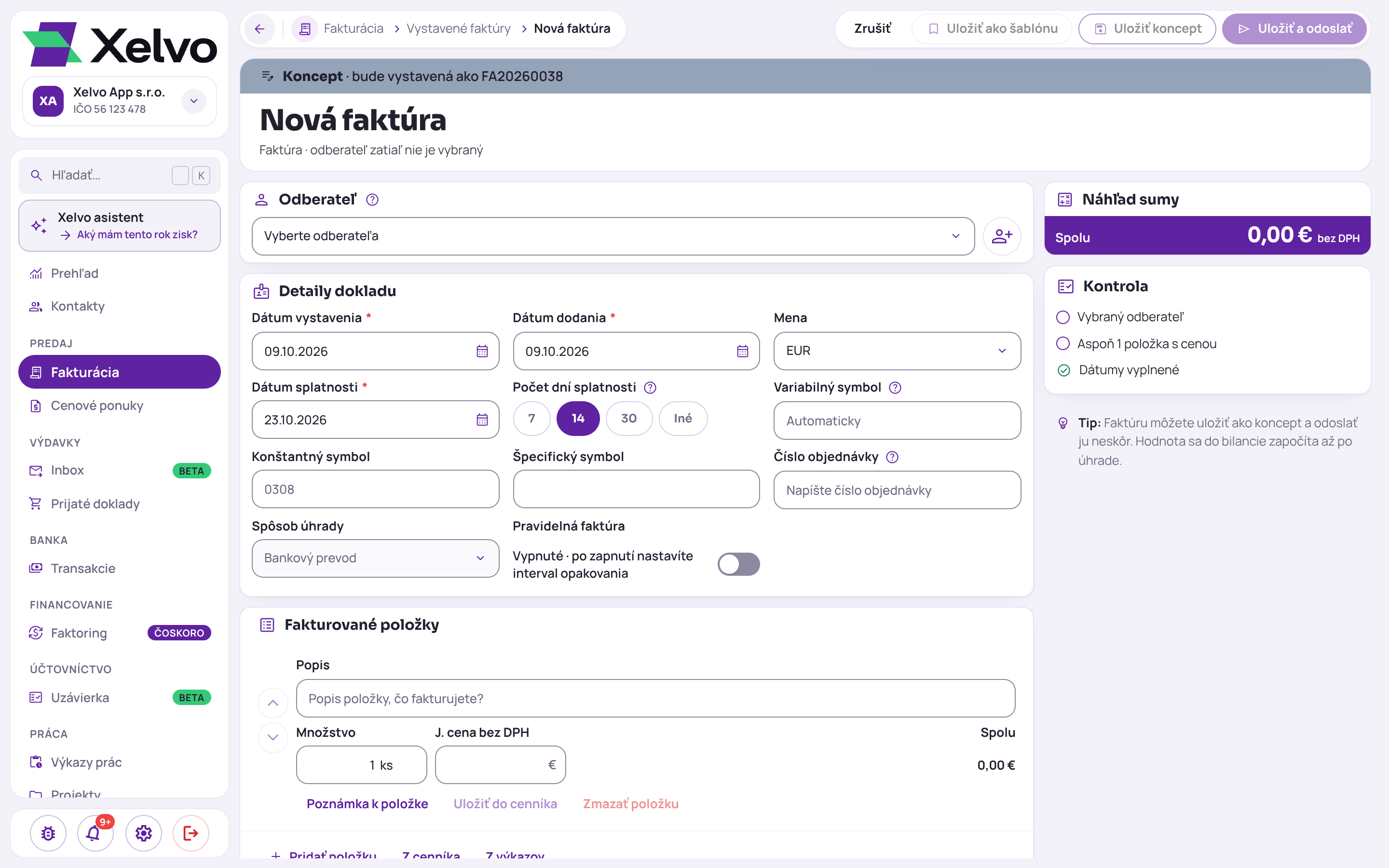The width and height of the screenshot is (1389, 868).
Task: Select 30 days payment term
Action: click(629, 419)
